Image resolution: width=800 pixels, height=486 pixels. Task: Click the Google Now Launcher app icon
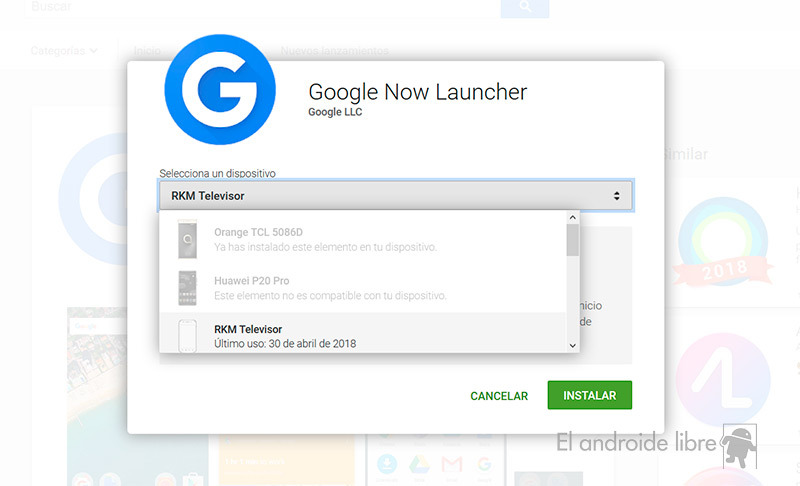[x=220, y=90]
